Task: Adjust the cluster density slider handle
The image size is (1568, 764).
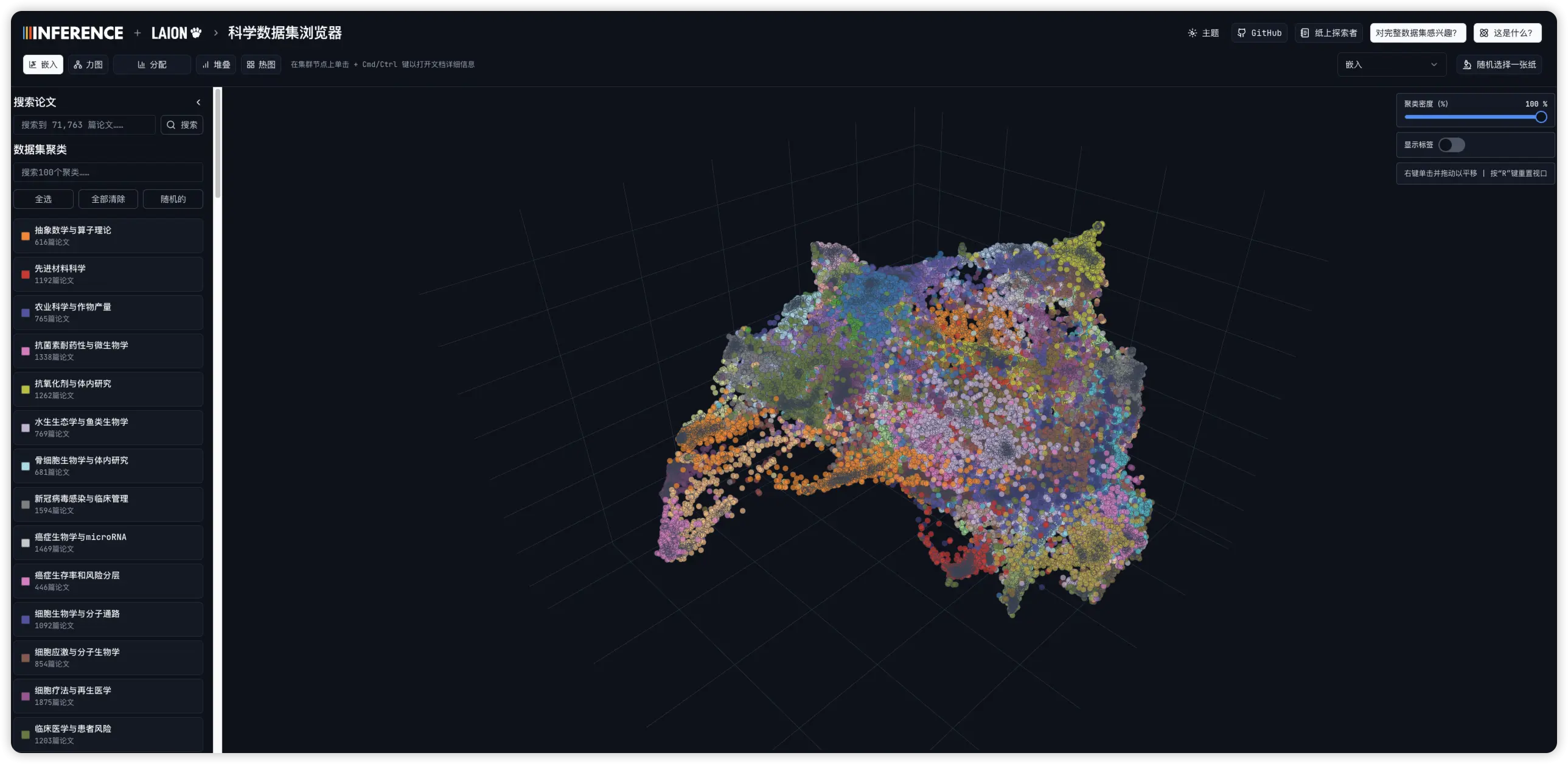Action: (1541, 117)
